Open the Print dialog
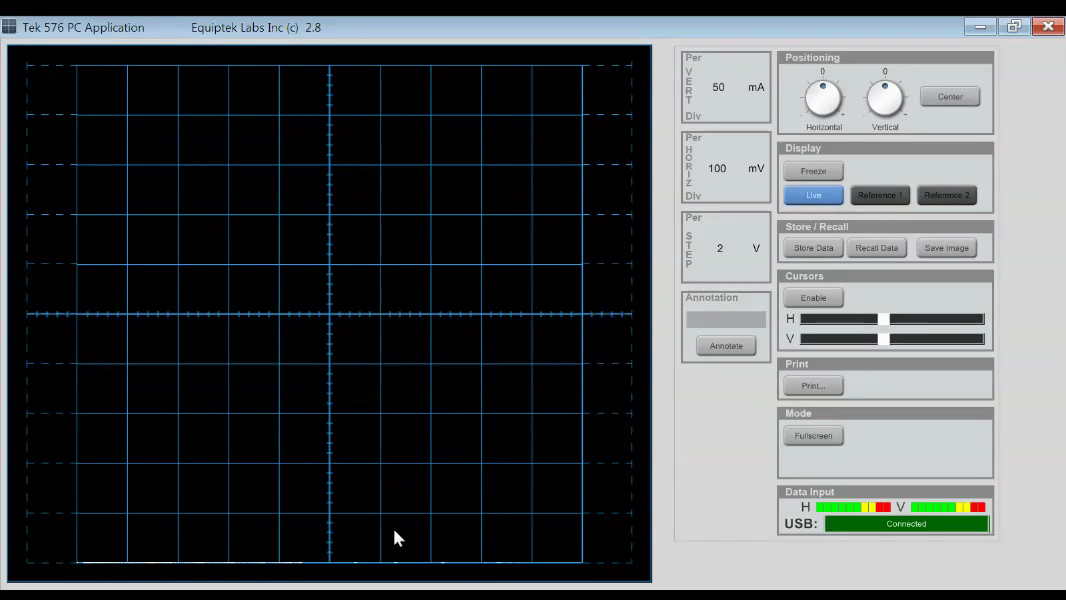Viewport: 1066px width, 600px height. click(813, 386)
